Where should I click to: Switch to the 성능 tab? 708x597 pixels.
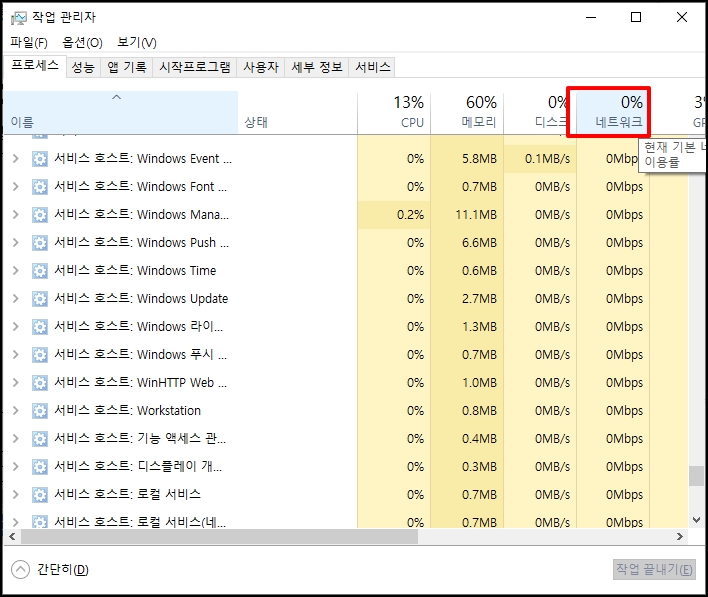pyautogui.click(x=83, y=67)
